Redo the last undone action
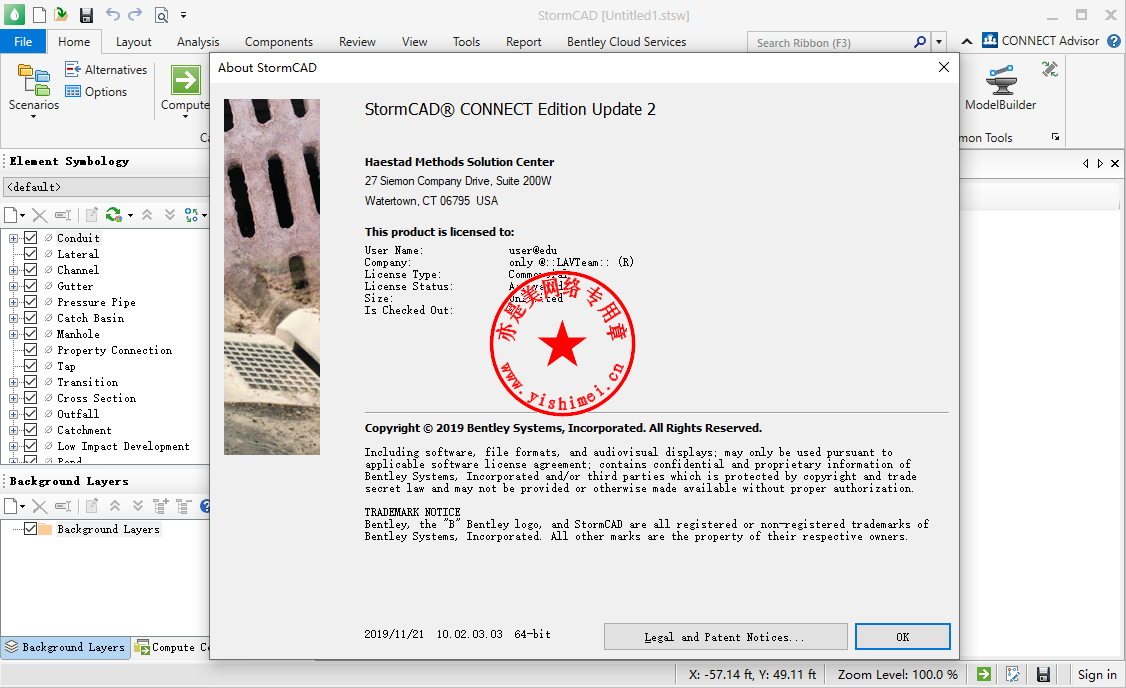Screen dimensions: 1126x688 pyautogui.click(x=135, y=14)
